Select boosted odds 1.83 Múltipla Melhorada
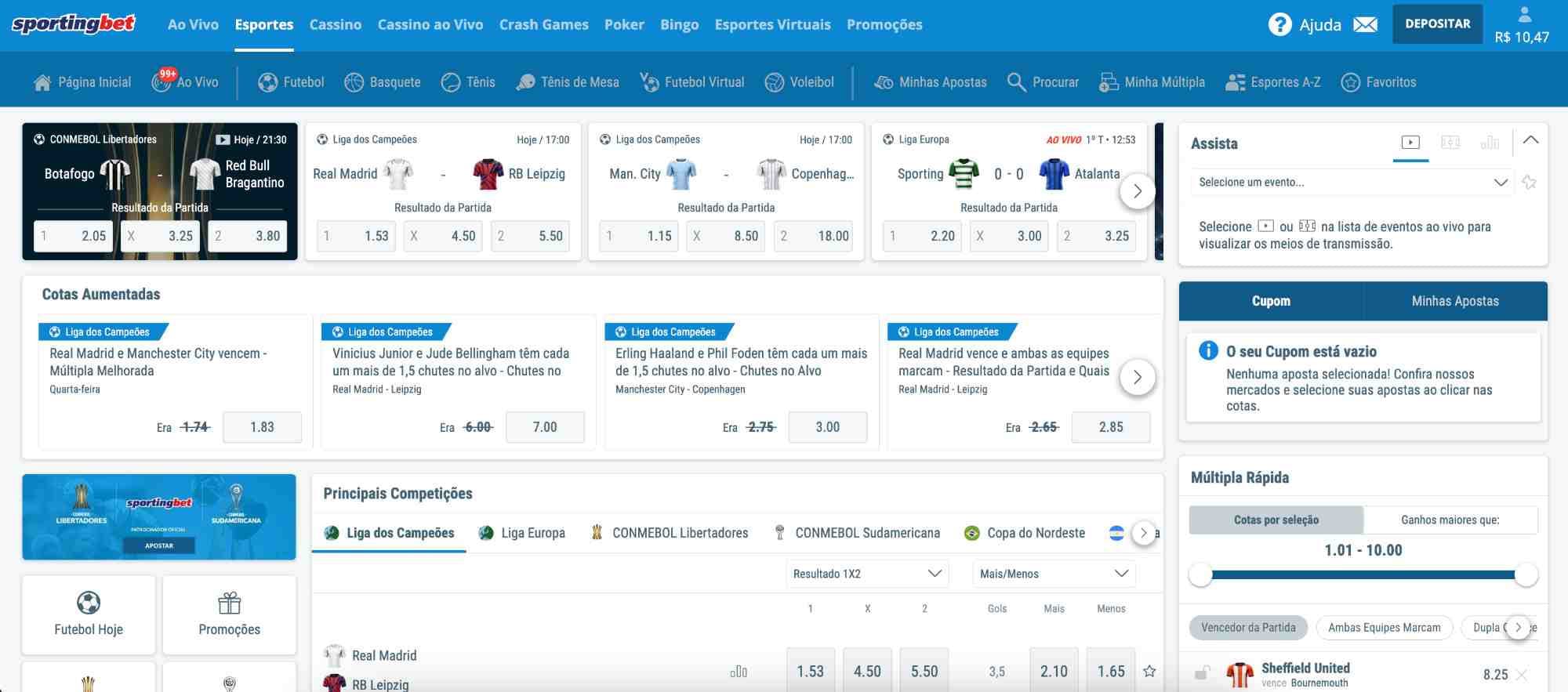 pos(262,427)
